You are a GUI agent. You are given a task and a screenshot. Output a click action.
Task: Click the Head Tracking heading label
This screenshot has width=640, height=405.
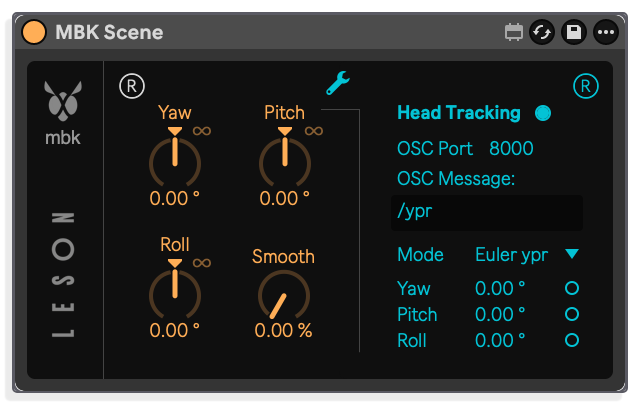tap(459, 113)
